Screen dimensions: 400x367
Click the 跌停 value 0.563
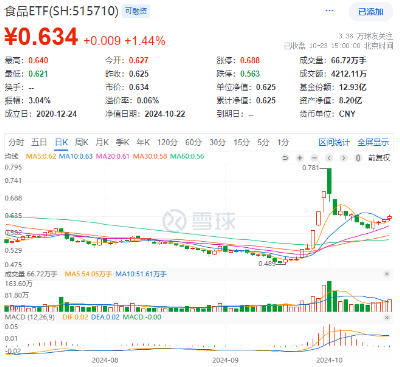(x=250, y=74)
